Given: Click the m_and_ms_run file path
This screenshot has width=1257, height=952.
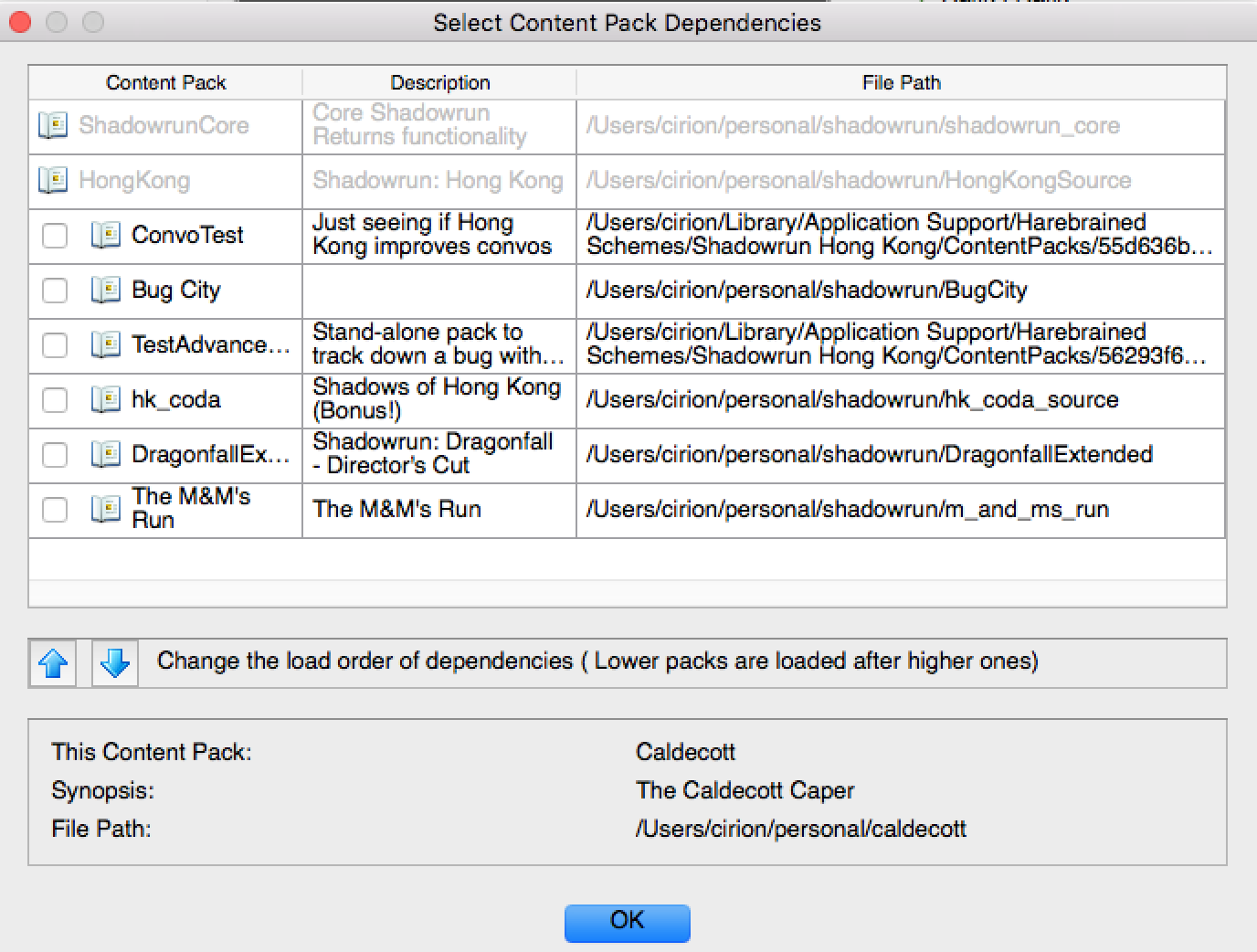Looking at the screenshot, I should (x=848, y=509).
